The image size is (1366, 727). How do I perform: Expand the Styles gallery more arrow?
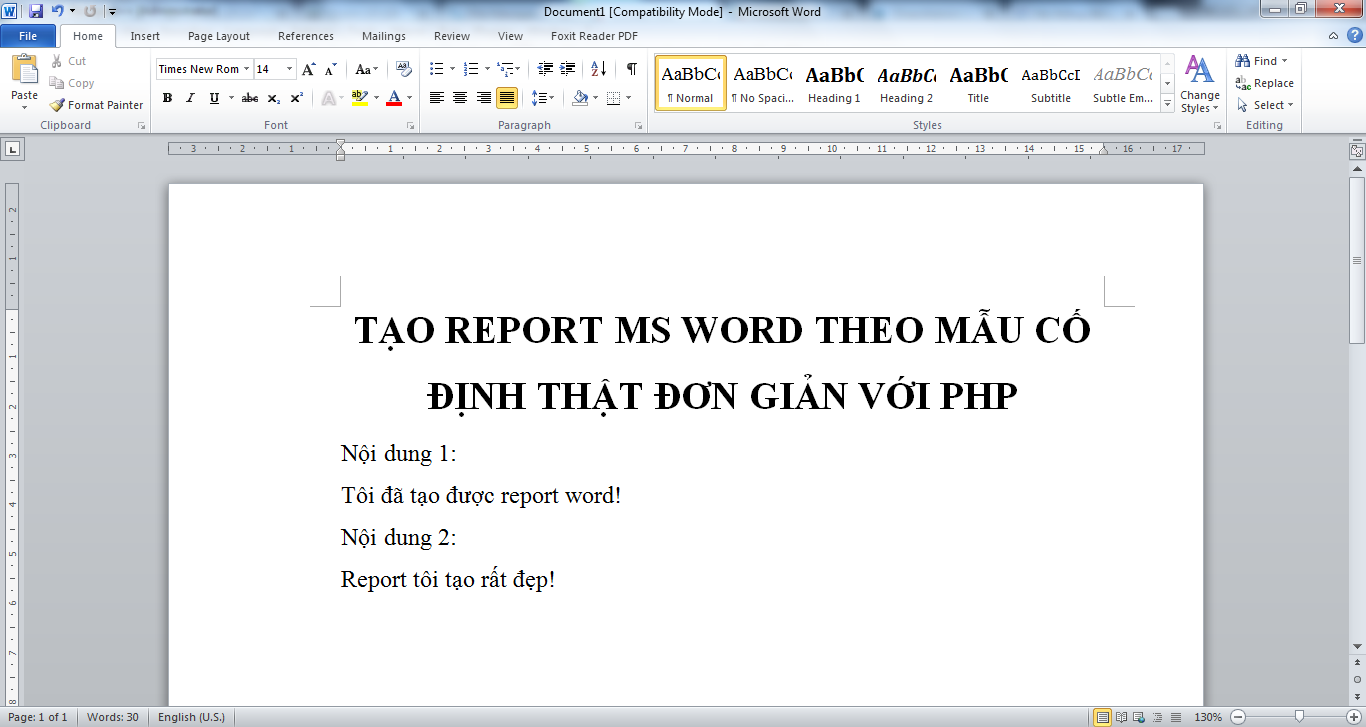coord(1167,103)
